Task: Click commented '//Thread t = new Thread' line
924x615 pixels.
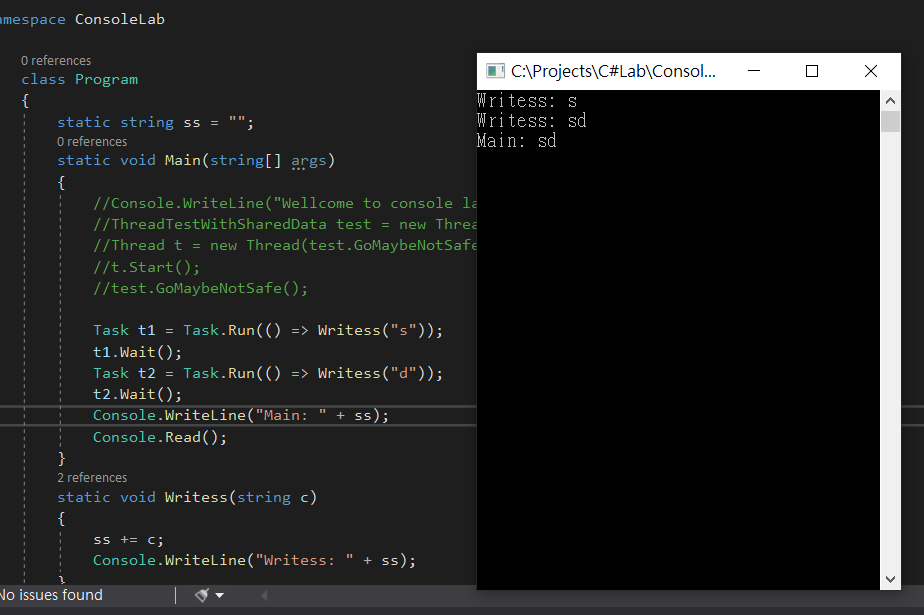Action: [285, 246]
